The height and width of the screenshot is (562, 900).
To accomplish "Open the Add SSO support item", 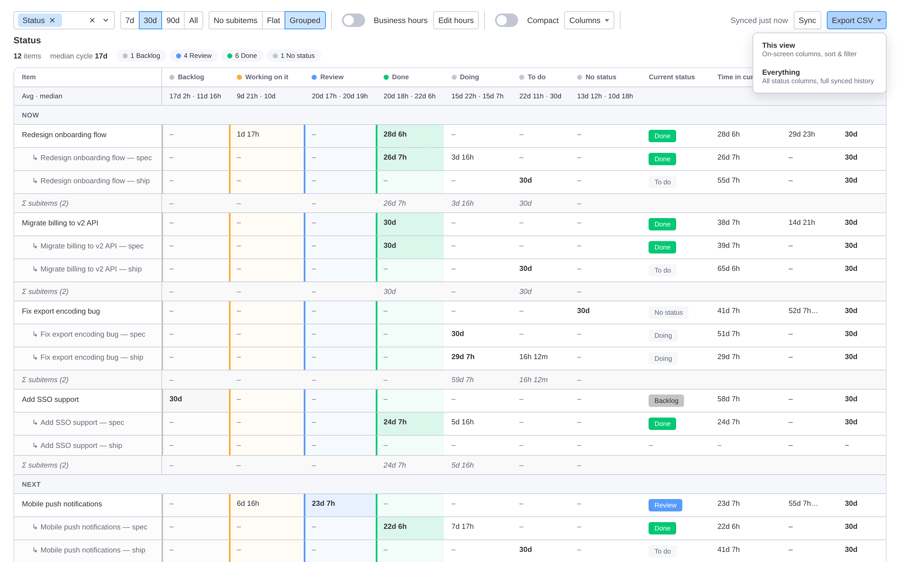I will (x=51, y=400).
